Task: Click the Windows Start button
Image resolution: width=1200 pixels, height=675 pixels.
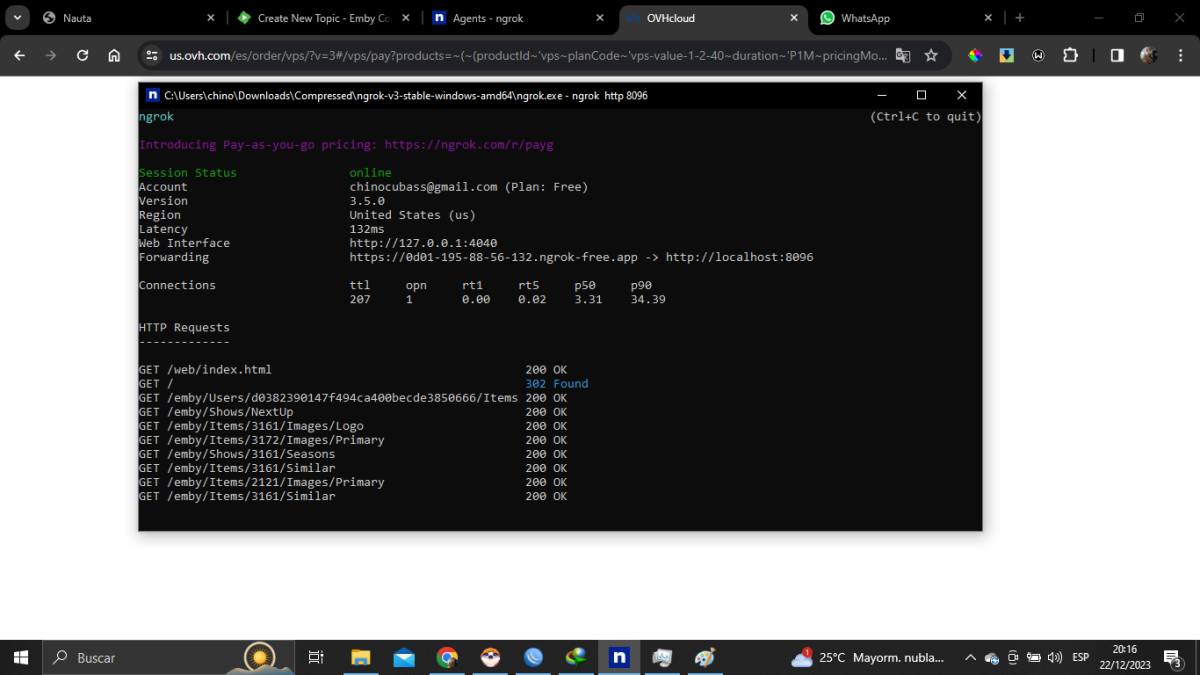Action: point(21,657)
